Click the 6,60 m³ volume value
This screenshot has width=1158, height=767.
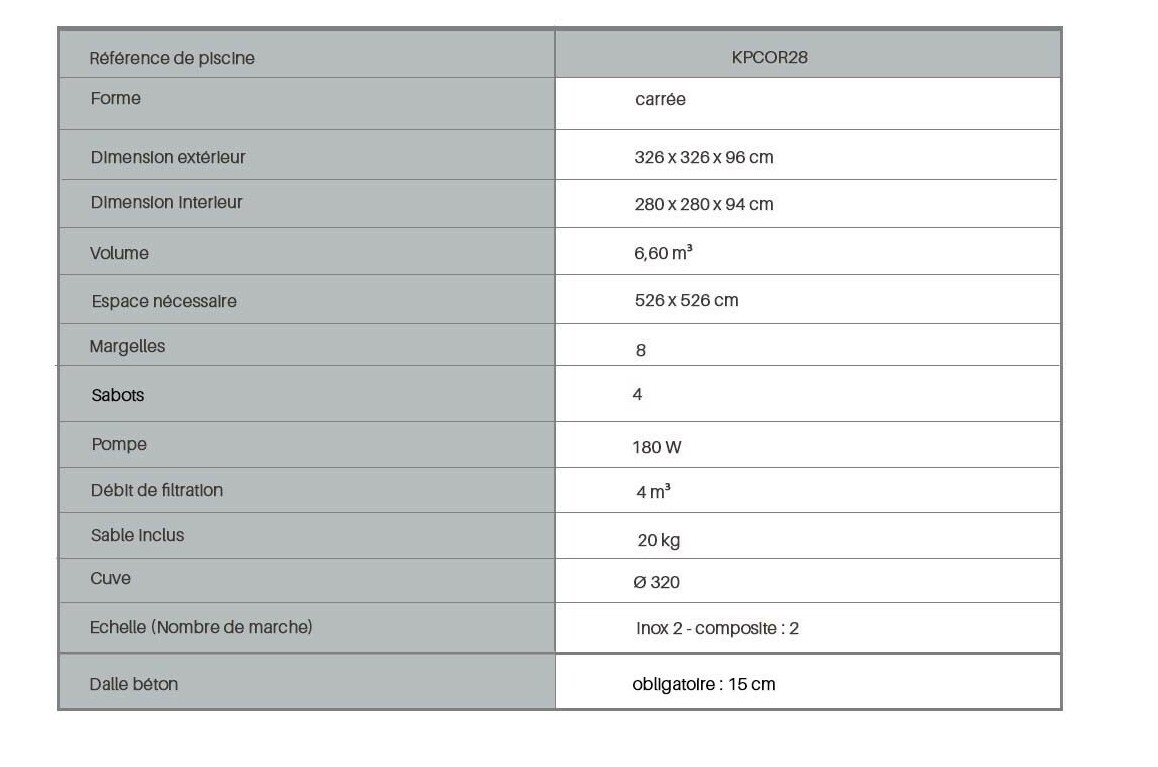click(663, 254)
